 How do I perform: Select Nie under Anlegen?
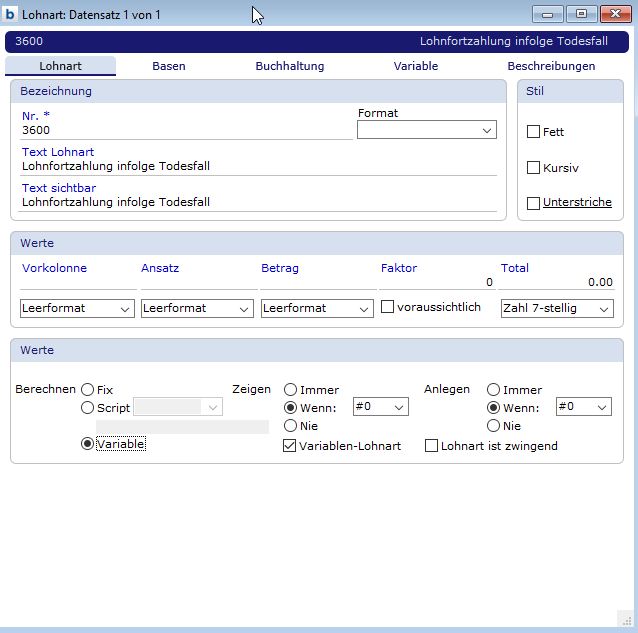click(493, 426)
